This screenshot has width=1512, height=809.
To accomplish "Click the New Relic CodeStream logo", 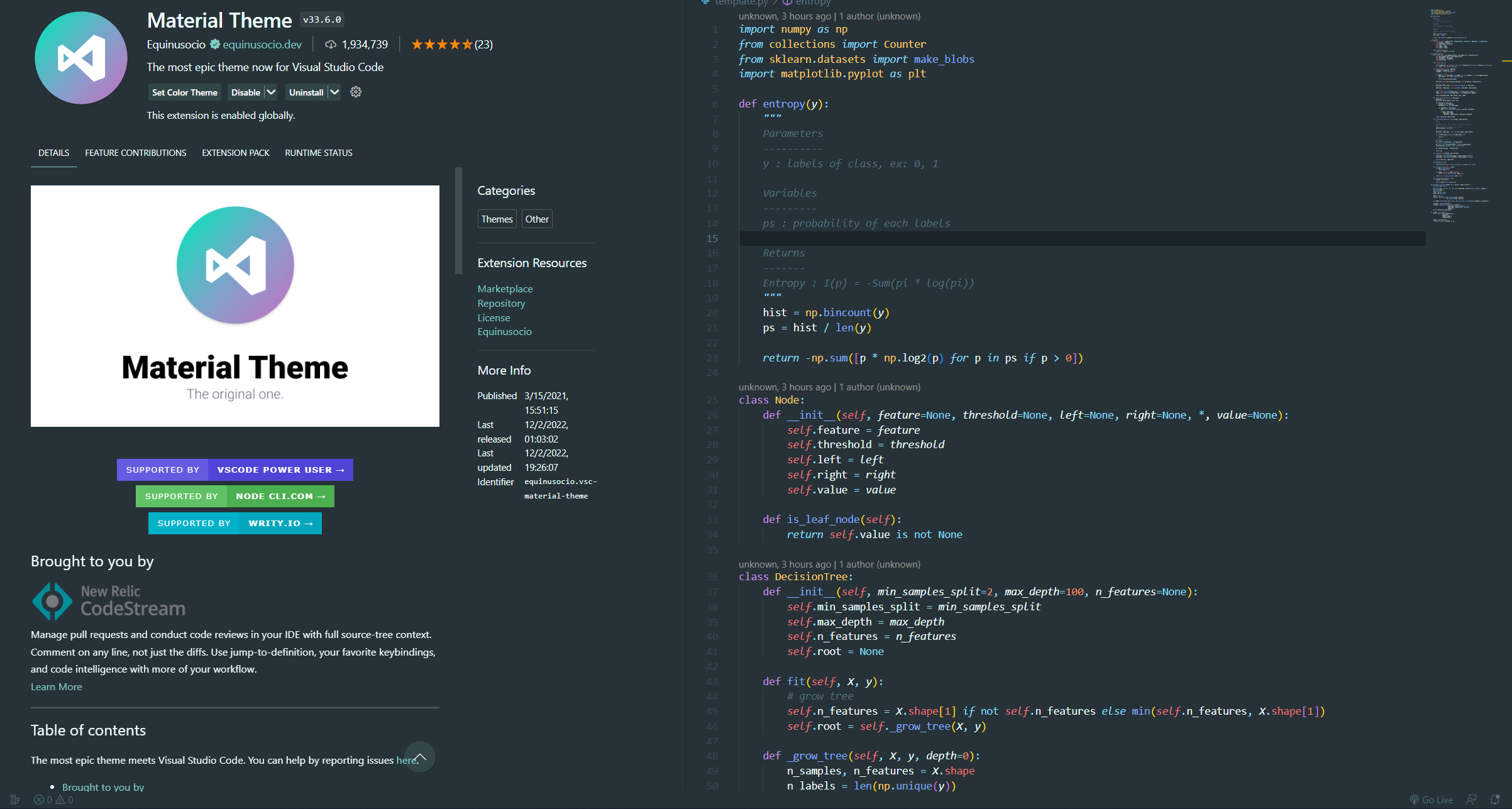I will pyautogui.click(x=108, y=601).
